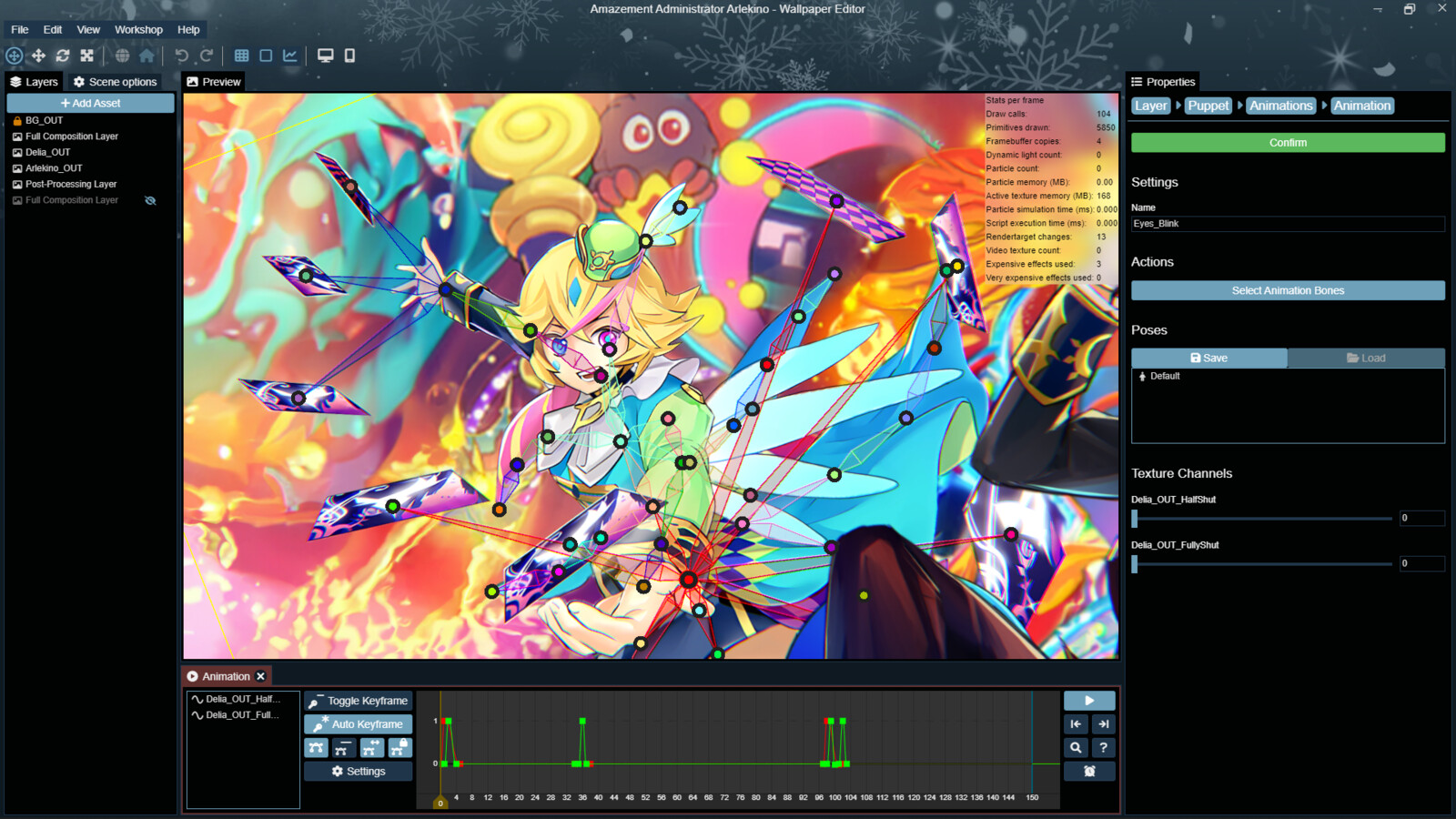Open timeline help question mark
Screen dimensions: 1456x819
(x=1104, y=748)
